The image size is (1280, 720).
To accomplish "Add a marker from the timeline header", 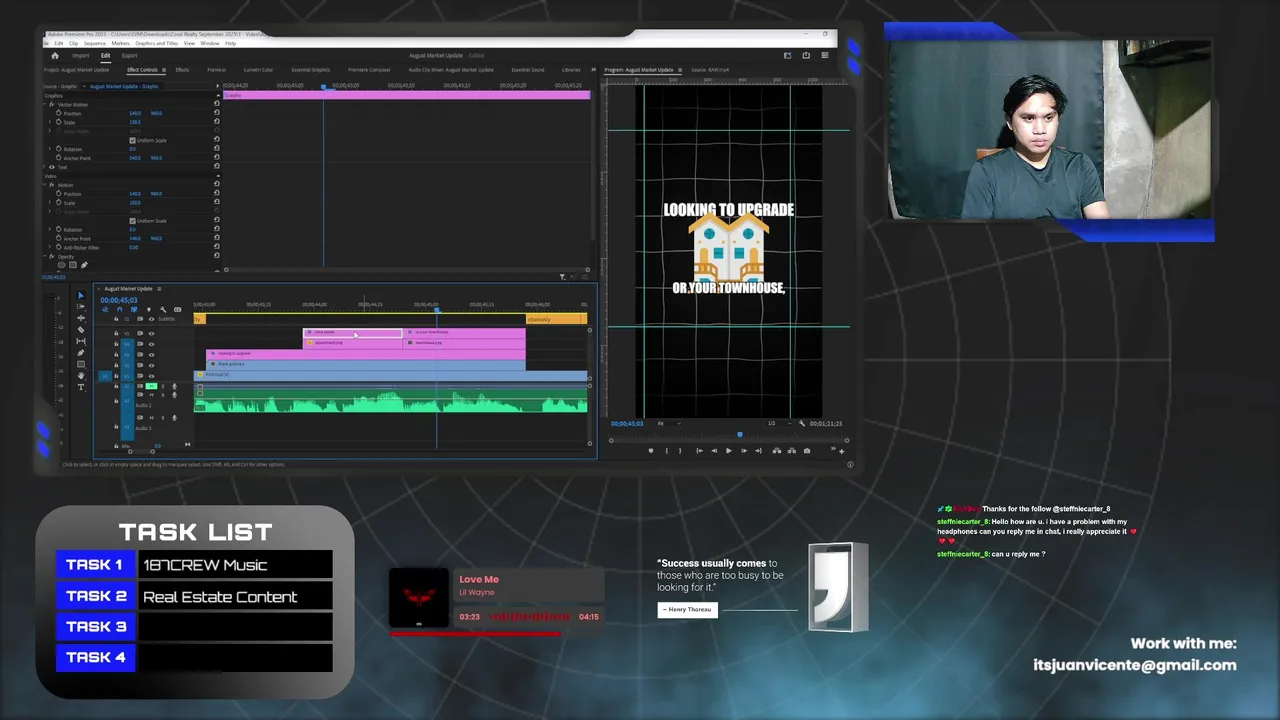I will pos(149,310).
